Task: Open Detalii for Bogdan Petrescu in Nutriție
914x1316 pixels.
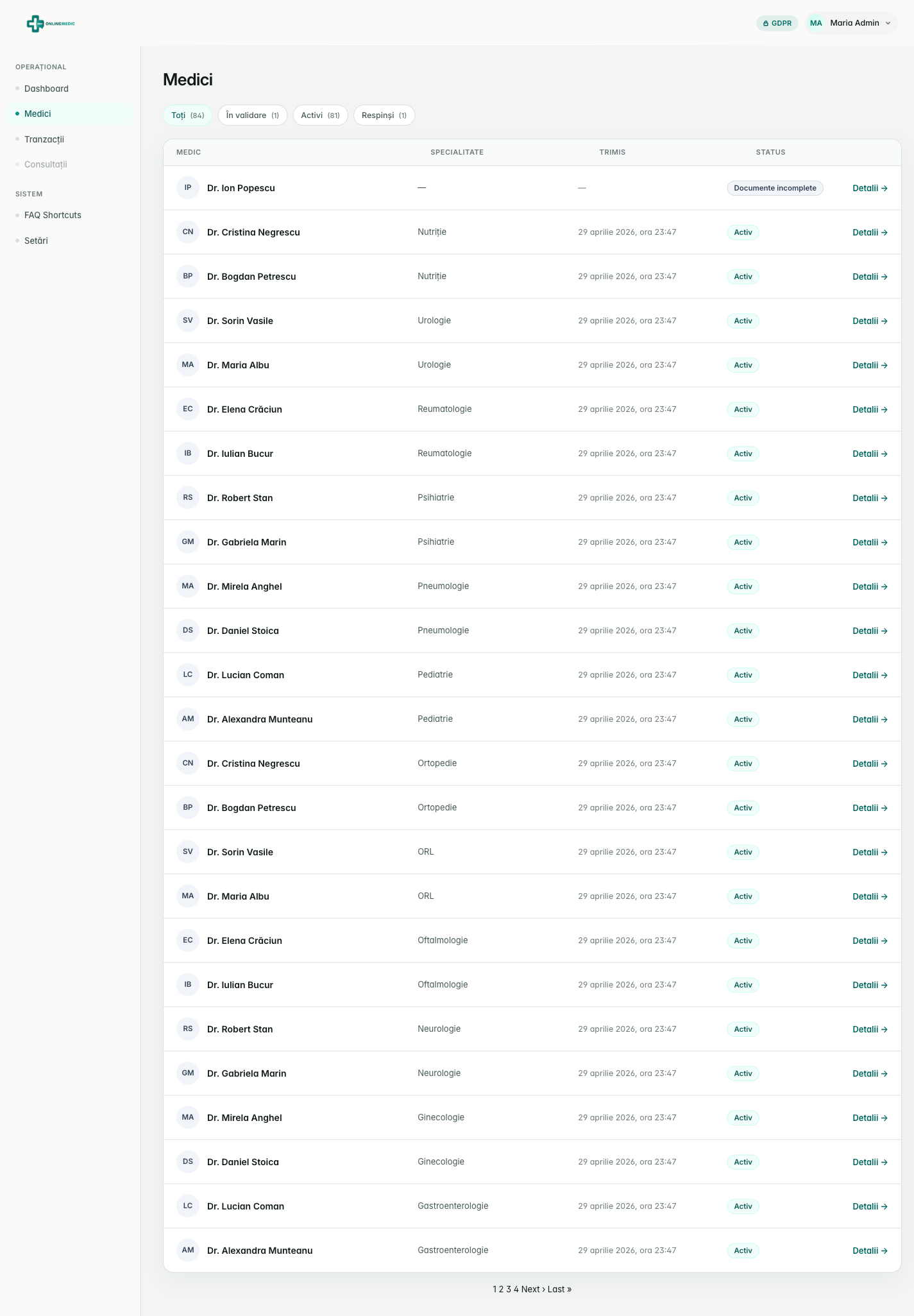Action: (870, 277)
